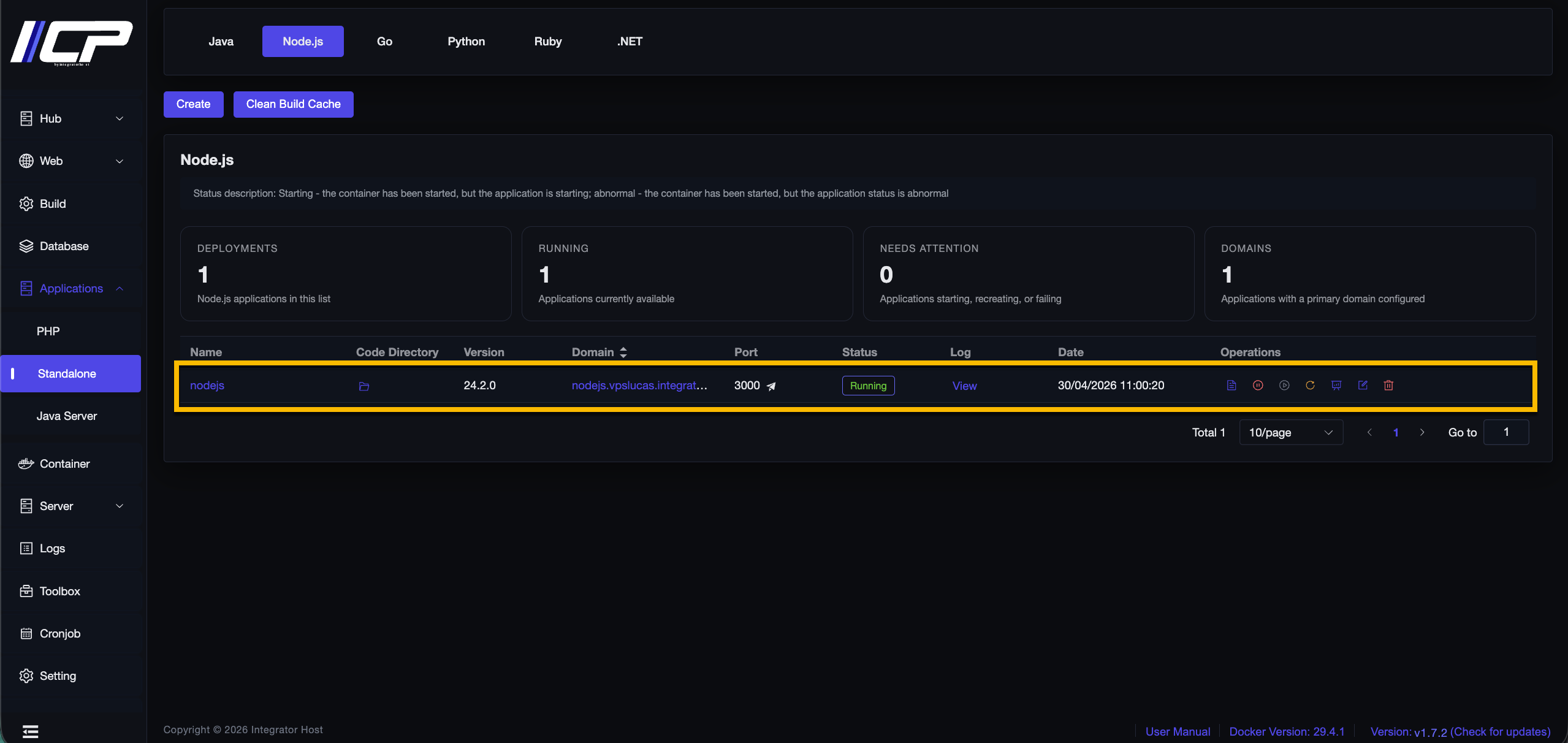Image resolution: width=1568 pixels, height=743 pixels.
Task: Restart the nodejs app with refresh icon
Action: tap(1310, 385)
